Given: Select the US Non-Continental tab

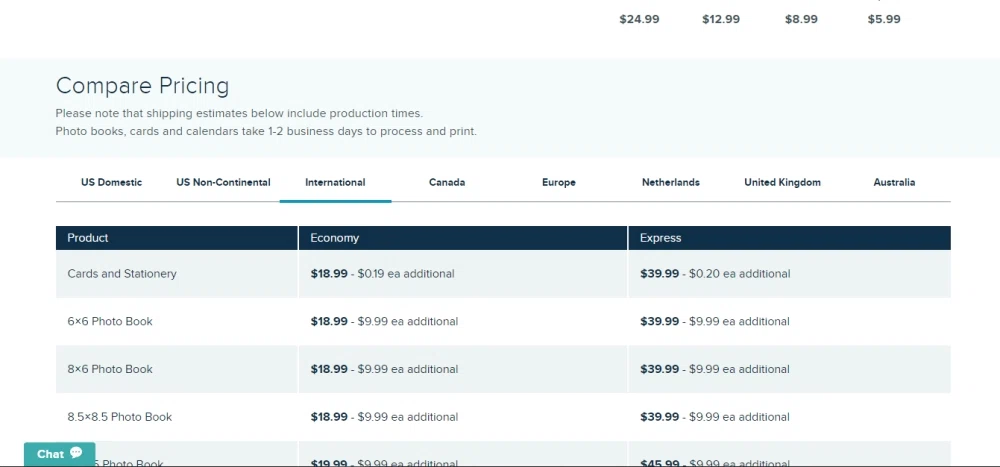Looking at the screenshot, I should pyautogui.click(x=223, y=182).
